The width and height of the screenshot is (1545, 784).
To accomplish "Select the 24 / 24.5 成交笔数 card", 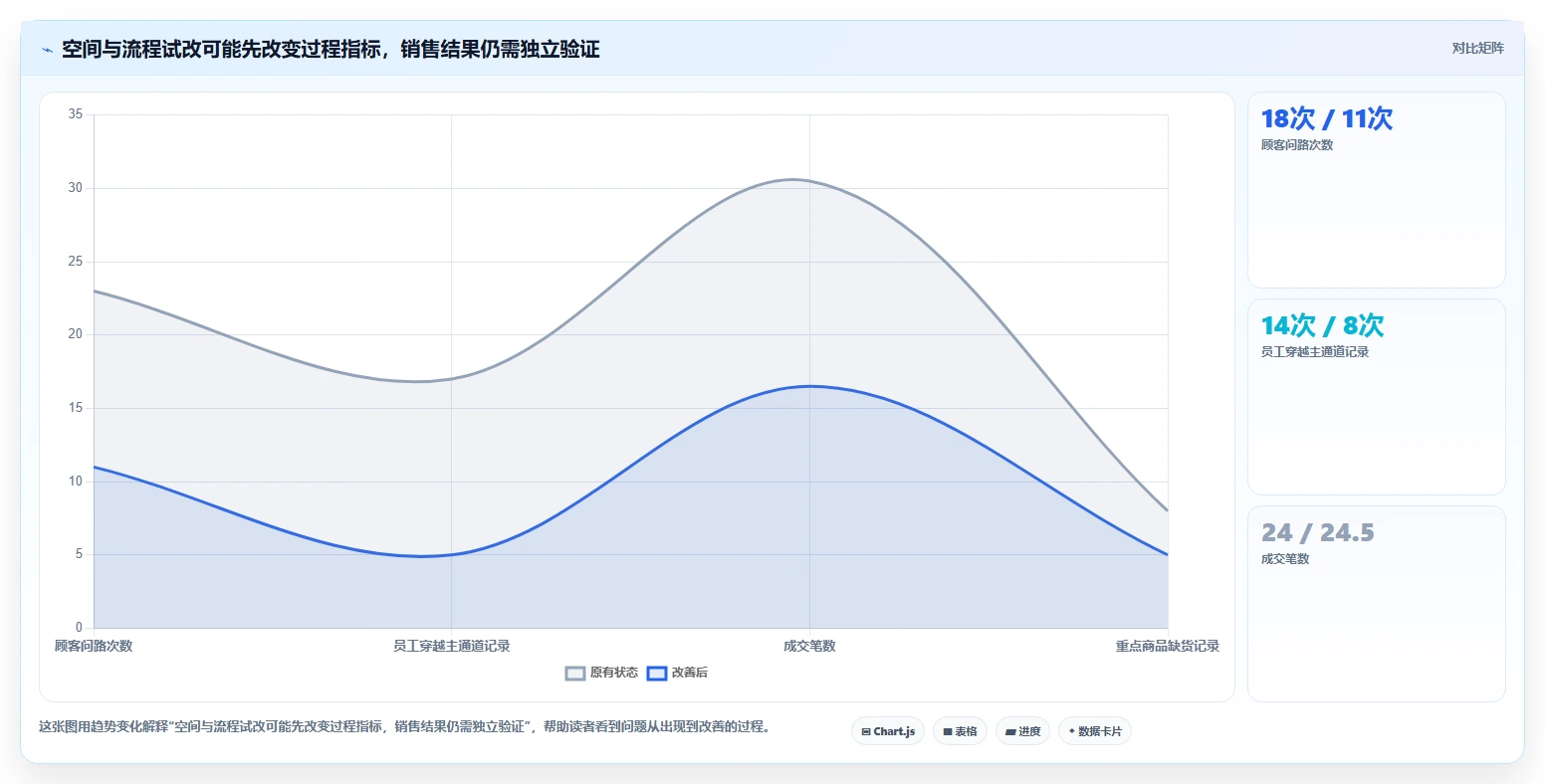I will coord(1376,604).
